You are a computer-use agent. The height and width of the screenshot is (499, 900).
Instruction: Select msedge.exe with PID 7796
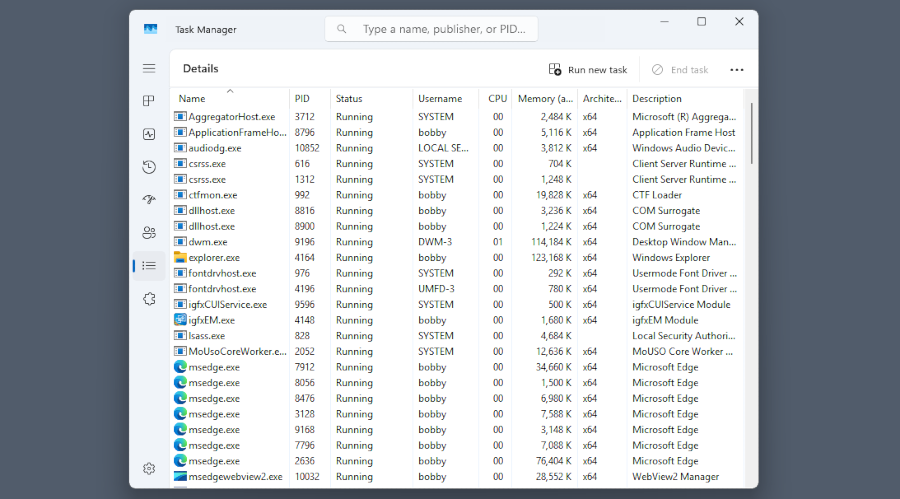(456, 445)
